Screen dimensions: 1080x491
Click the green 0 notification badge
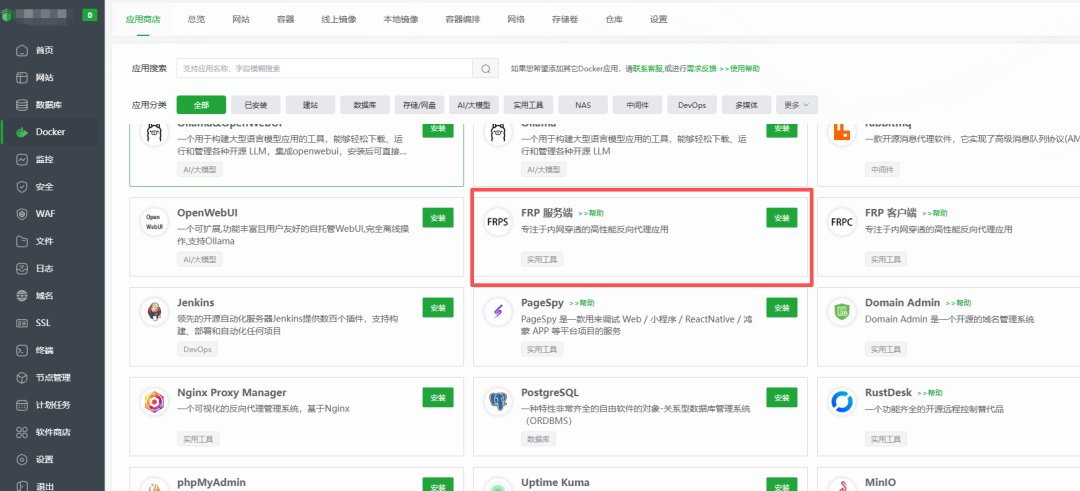(x=90, y=14)
